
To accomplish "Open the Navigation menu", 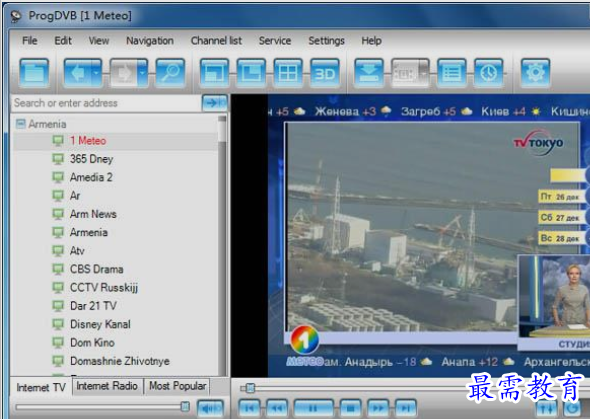I will pyautogui.click(x=150, y=41).
